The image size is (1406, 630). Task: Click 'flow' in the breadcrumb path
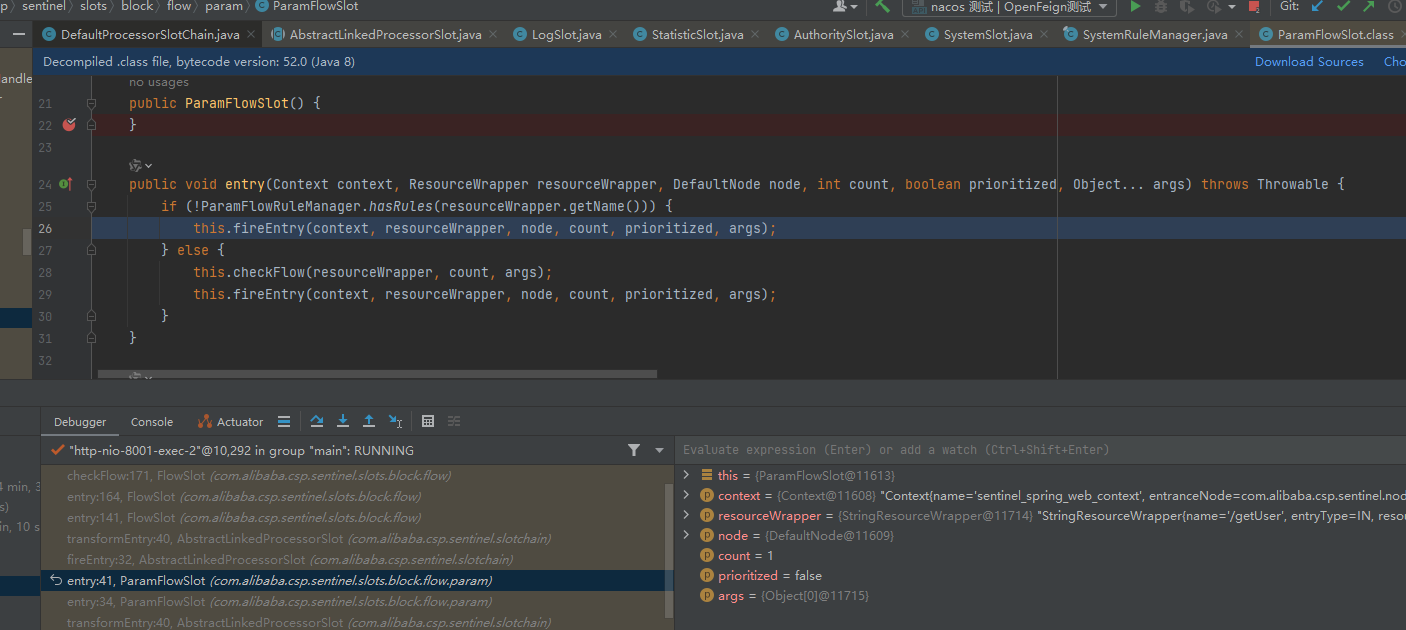179,6
